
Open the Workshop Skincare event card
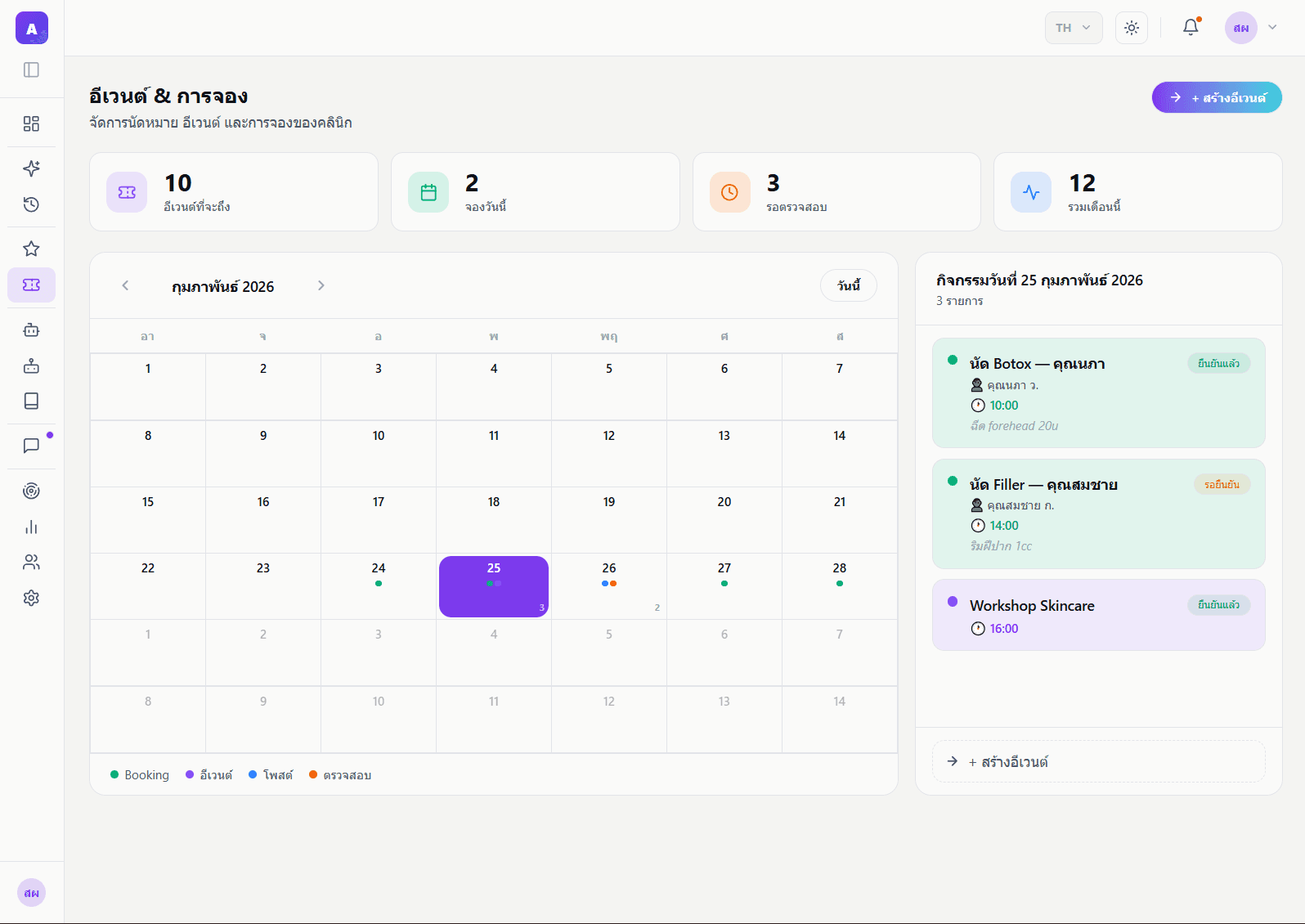click(x=1098, y=615)
